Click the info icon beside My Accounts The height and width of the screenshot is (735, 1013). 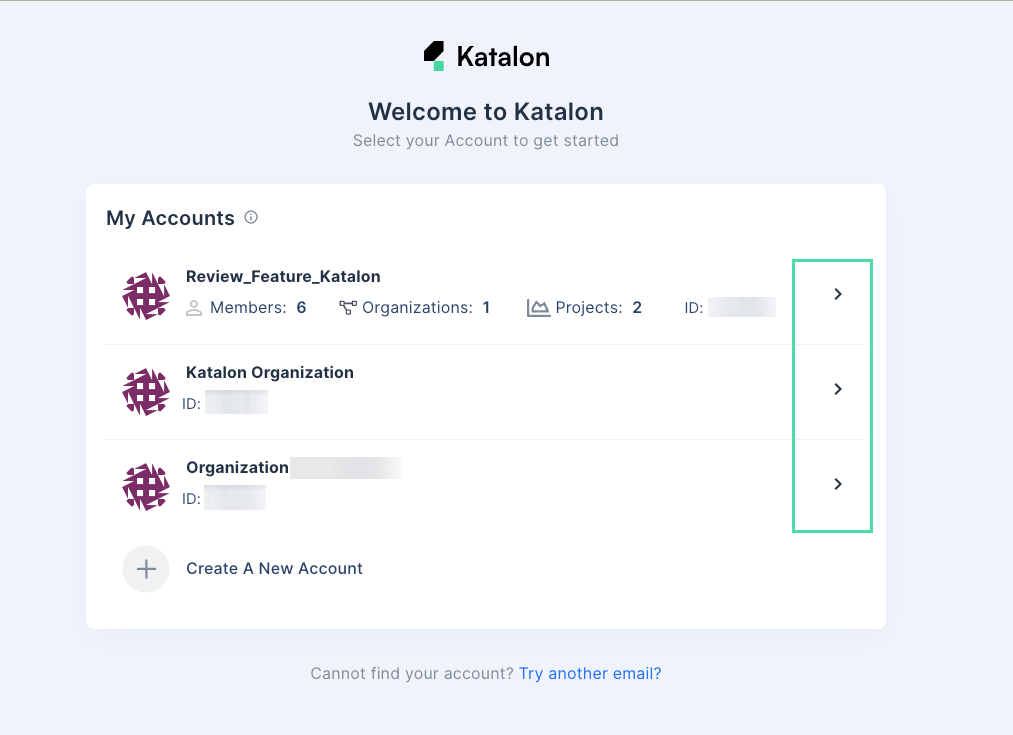pyautogui.click(x=251, y=217)
